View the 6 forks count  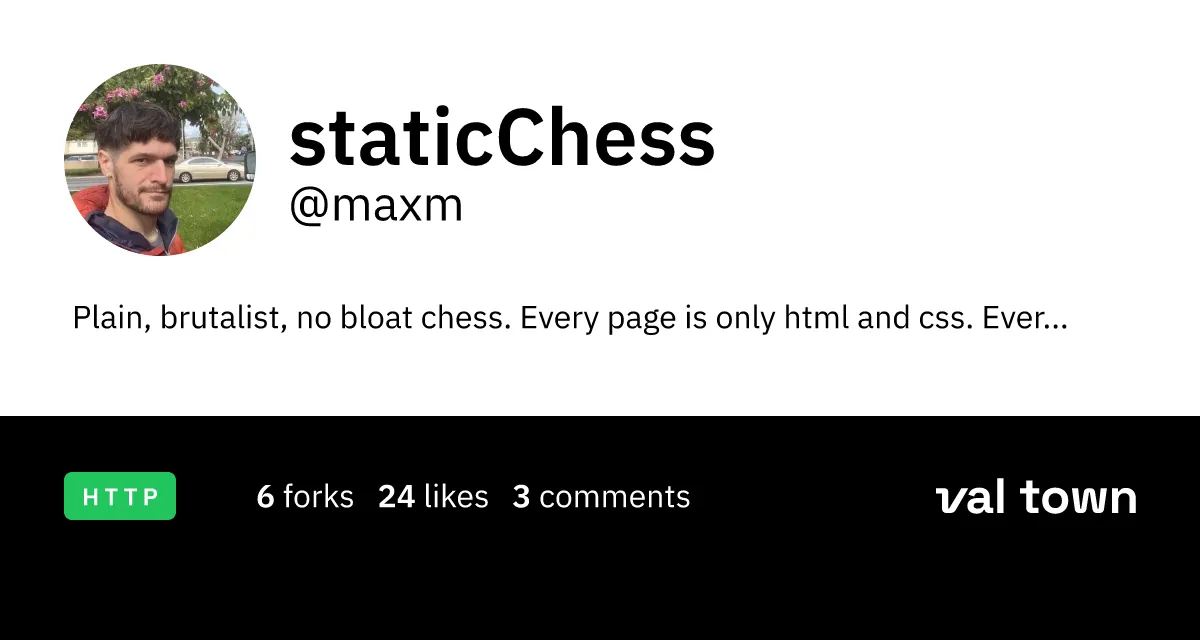click(x=305, y=497)
